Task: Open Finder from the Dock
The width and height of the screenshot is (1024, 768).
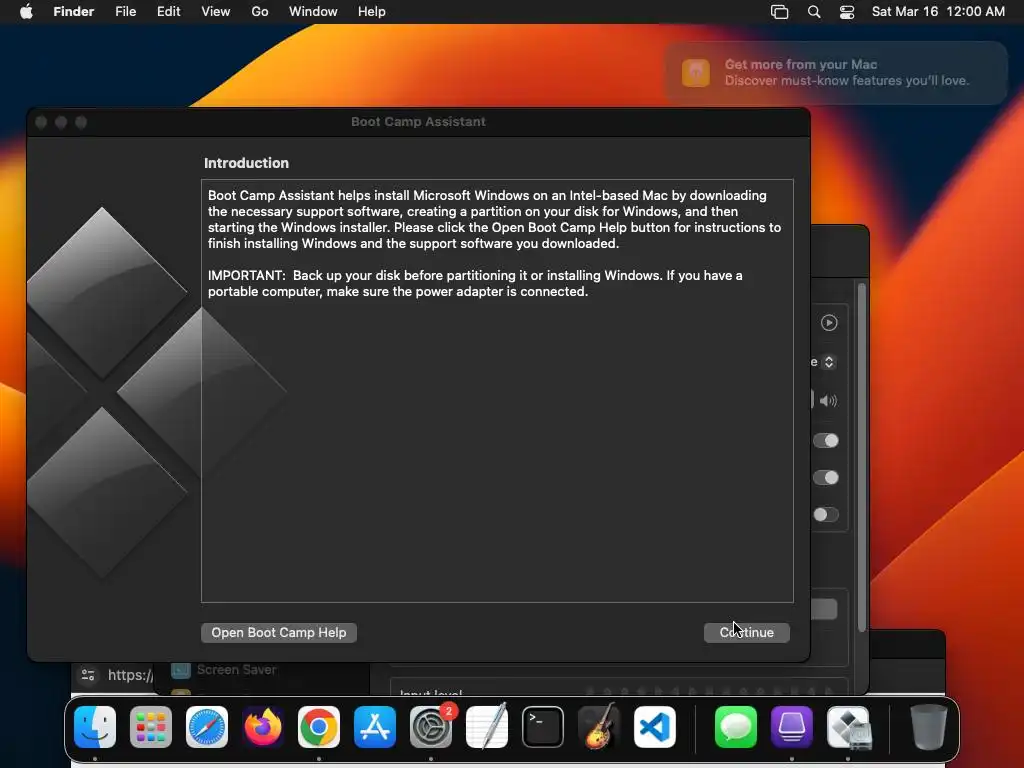Action: 95,727
